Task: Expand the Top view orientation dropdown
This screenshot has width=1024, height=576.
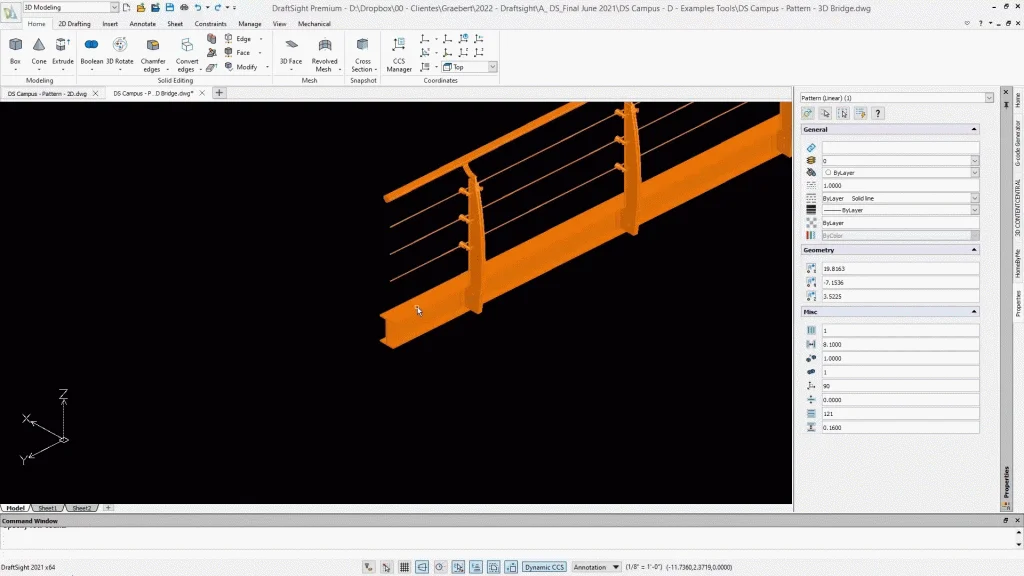Action: (x=492, y=67)
